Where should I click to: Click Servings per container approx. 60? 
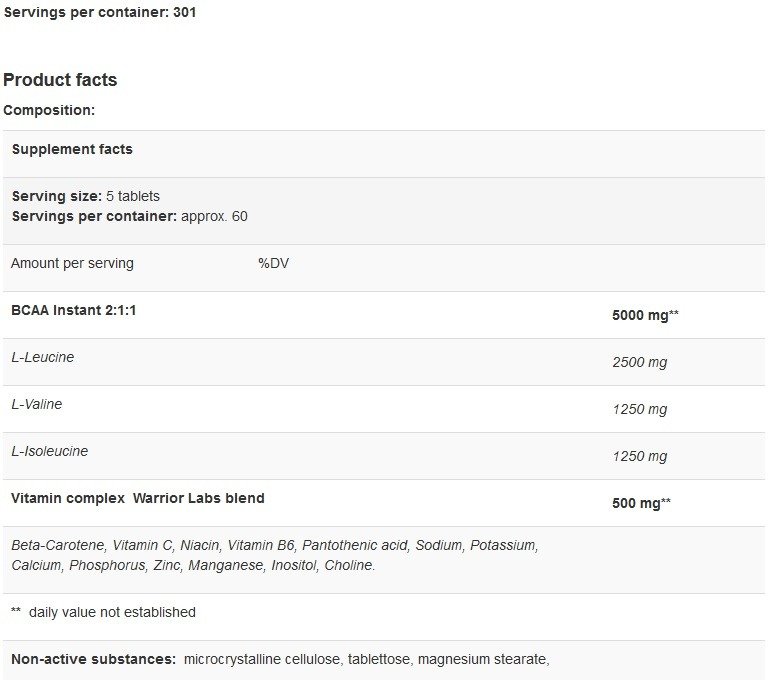coord(130,216)
